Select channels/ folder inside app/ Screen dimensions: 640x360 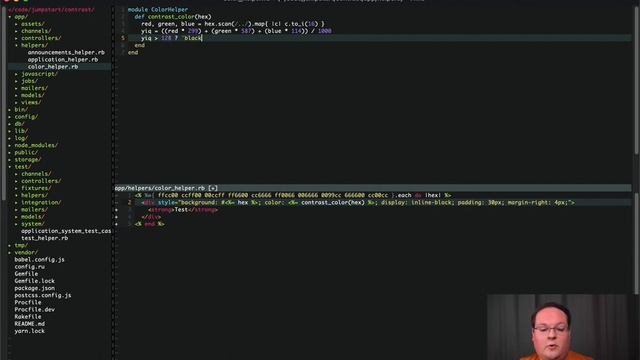36,31
